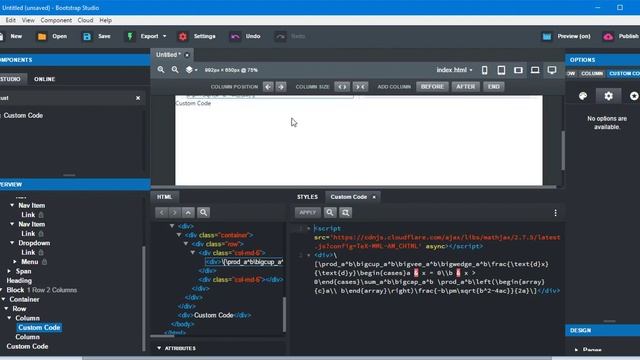Switch to the STYLES tab
Image resolution: width=640 pixels, height=360 pixels.
(307, 197)
